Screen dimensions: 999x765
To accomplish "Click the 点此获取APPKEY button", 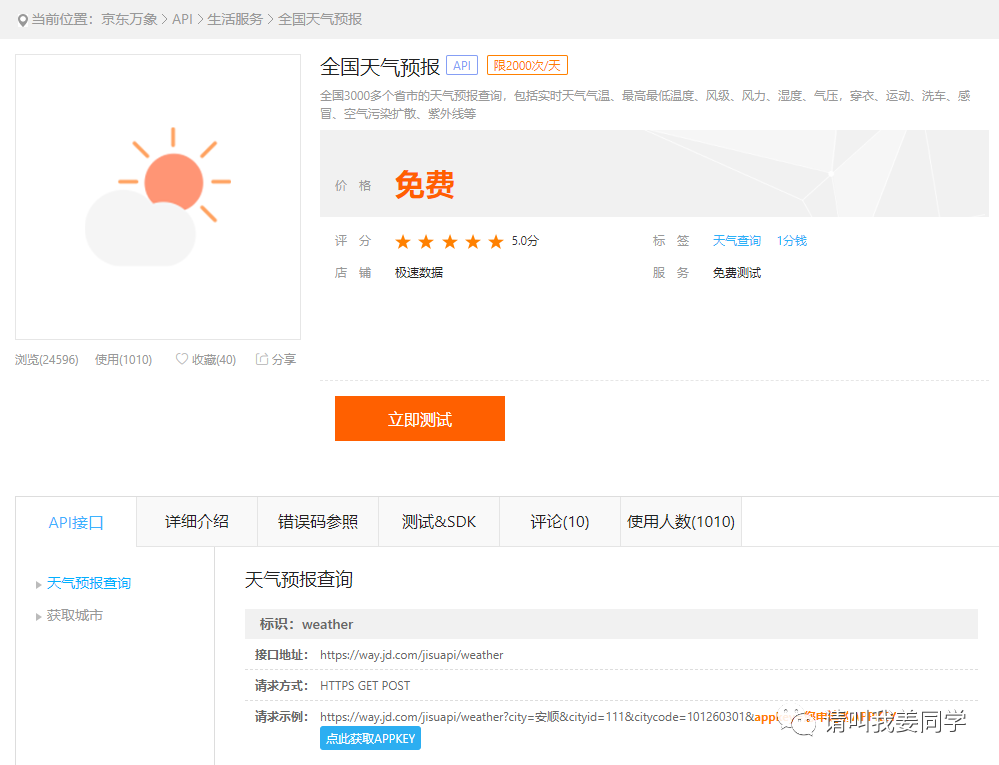I will (370, 738).
